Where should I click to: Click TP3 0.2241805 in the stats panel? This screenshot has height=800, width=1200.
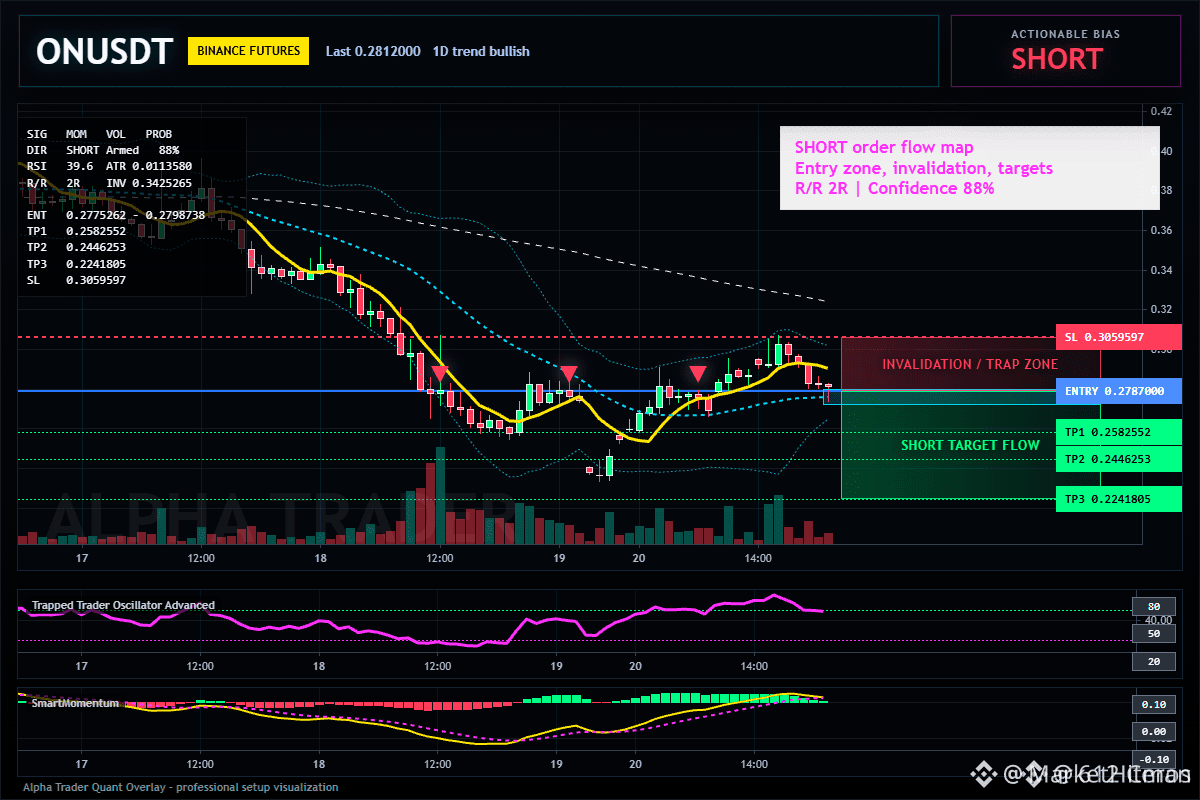tap(76, 263)
